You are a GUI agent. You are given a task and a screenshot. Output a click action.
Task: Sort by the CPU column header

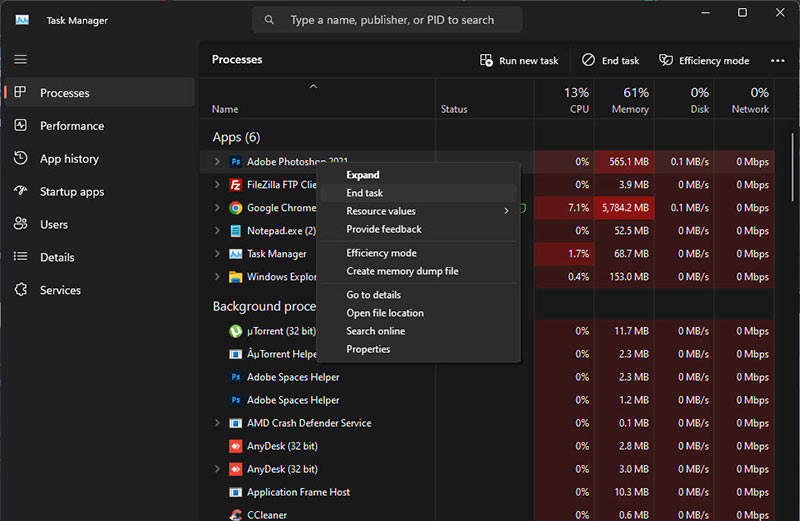564,100
